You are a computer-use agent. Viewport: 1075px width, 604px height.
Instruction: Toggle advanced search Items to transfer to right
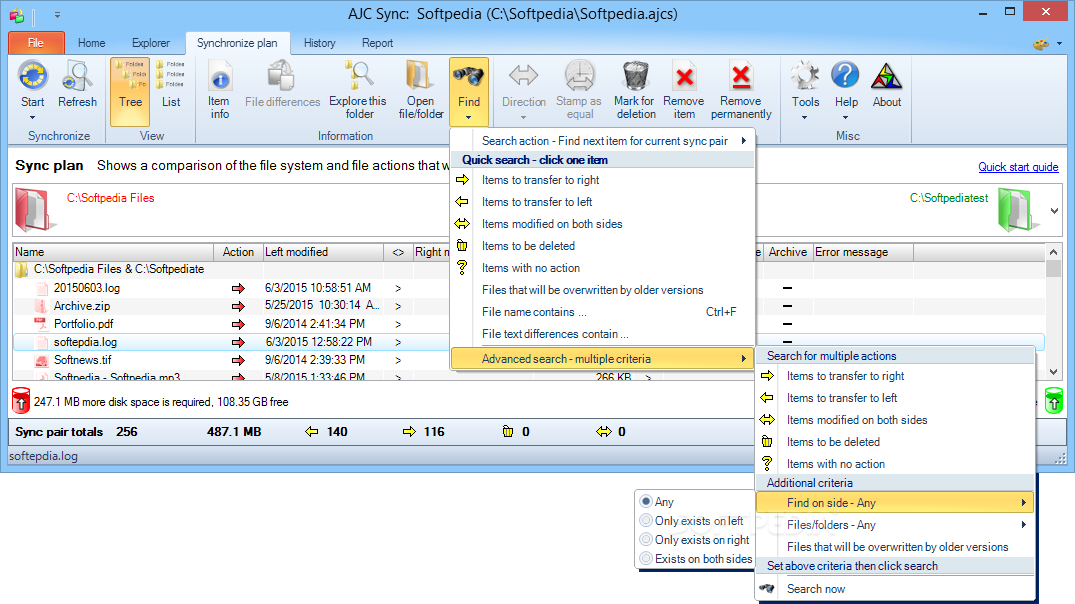(x=895, y=376)
